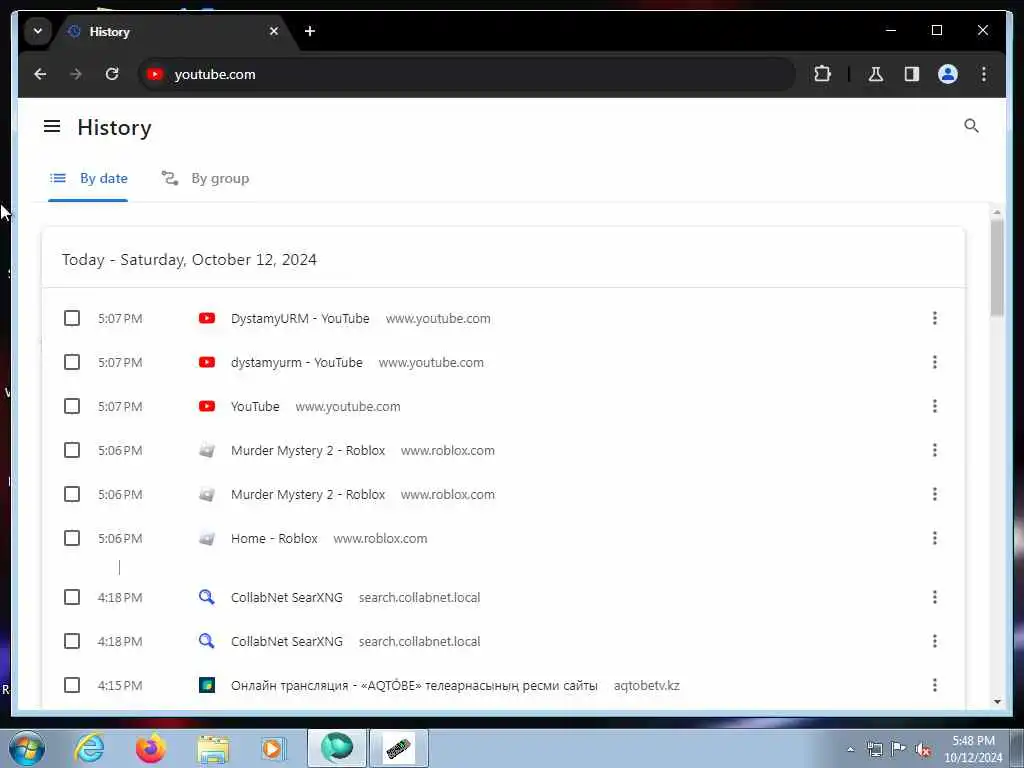Switch to the By group tab
This screenshot has width=1024, height=768.
205,178
